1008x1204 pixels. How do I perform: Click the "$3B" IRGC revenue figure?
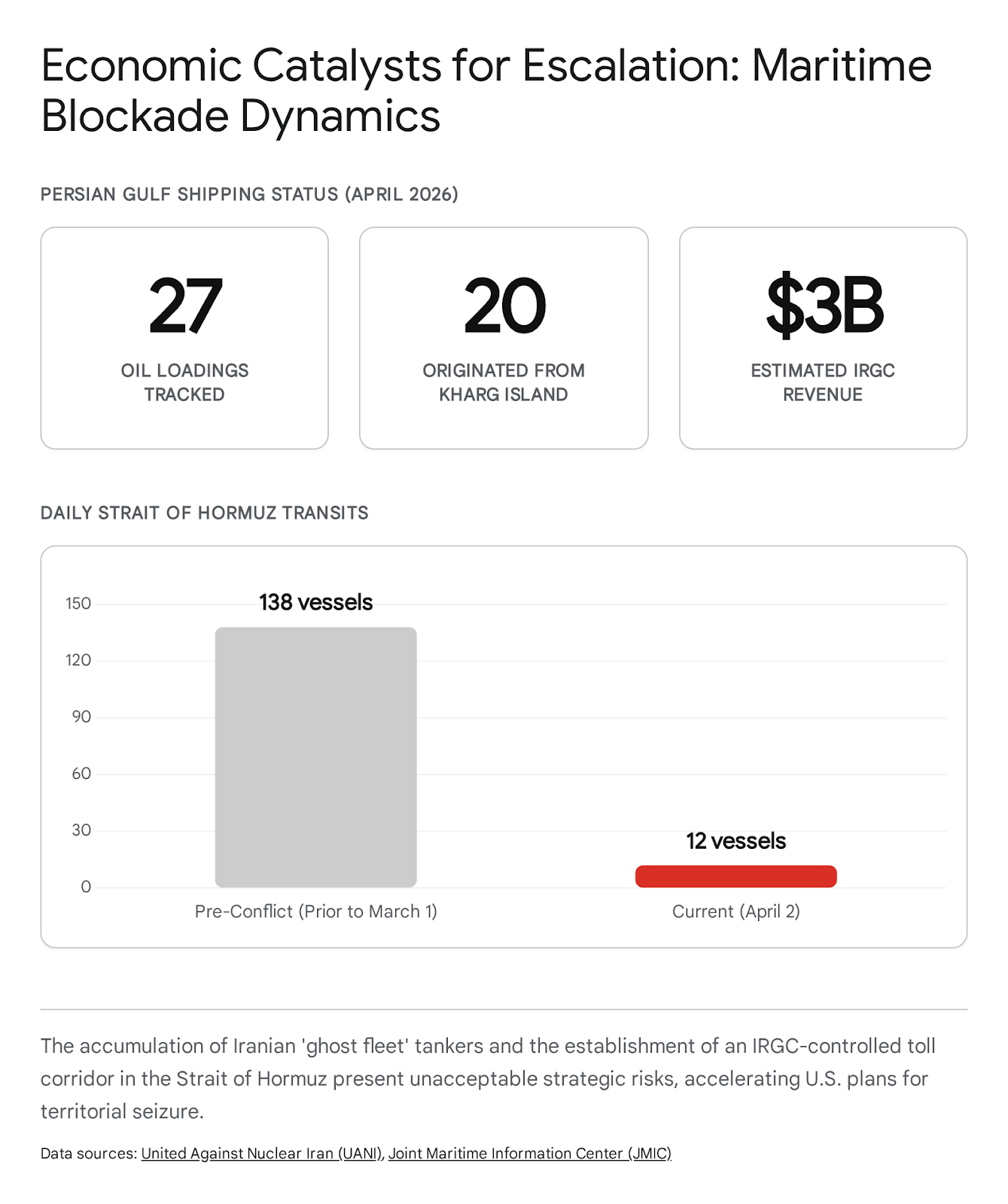(x=824, y=306)
